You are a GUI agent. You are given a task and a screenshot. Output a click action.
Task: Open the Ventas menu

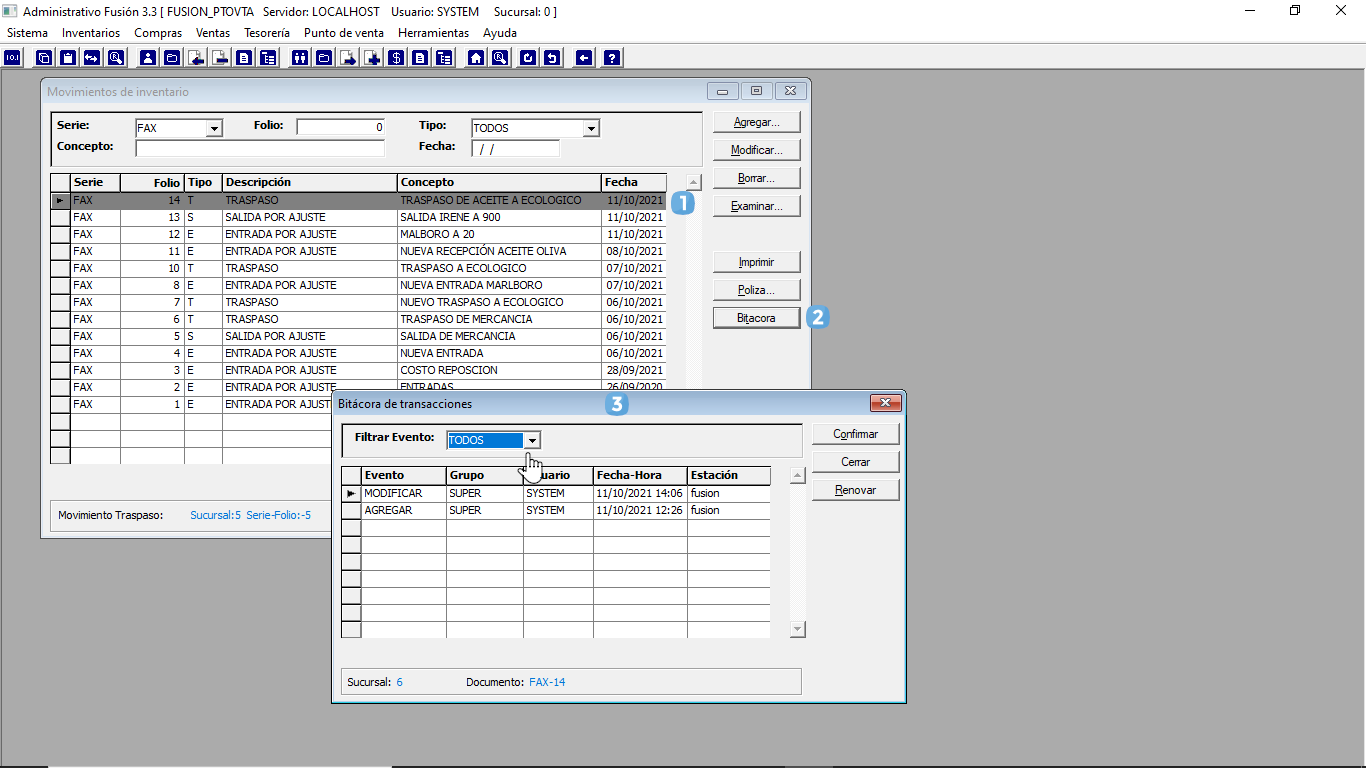[213, 33]
